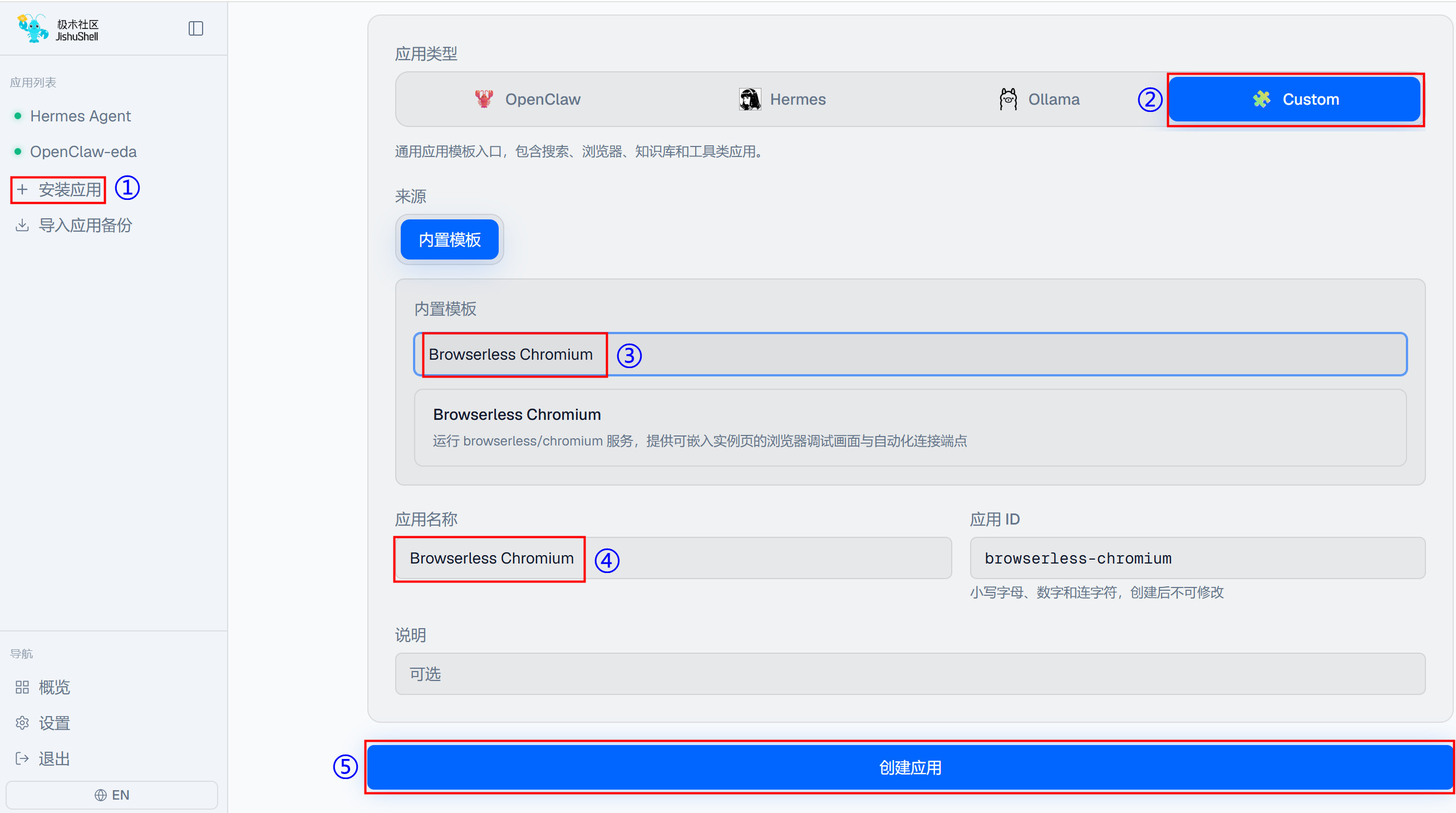Click the 说明 description field showing 可选
This screenshot has width=1456, height=813.
click(910, 674)
